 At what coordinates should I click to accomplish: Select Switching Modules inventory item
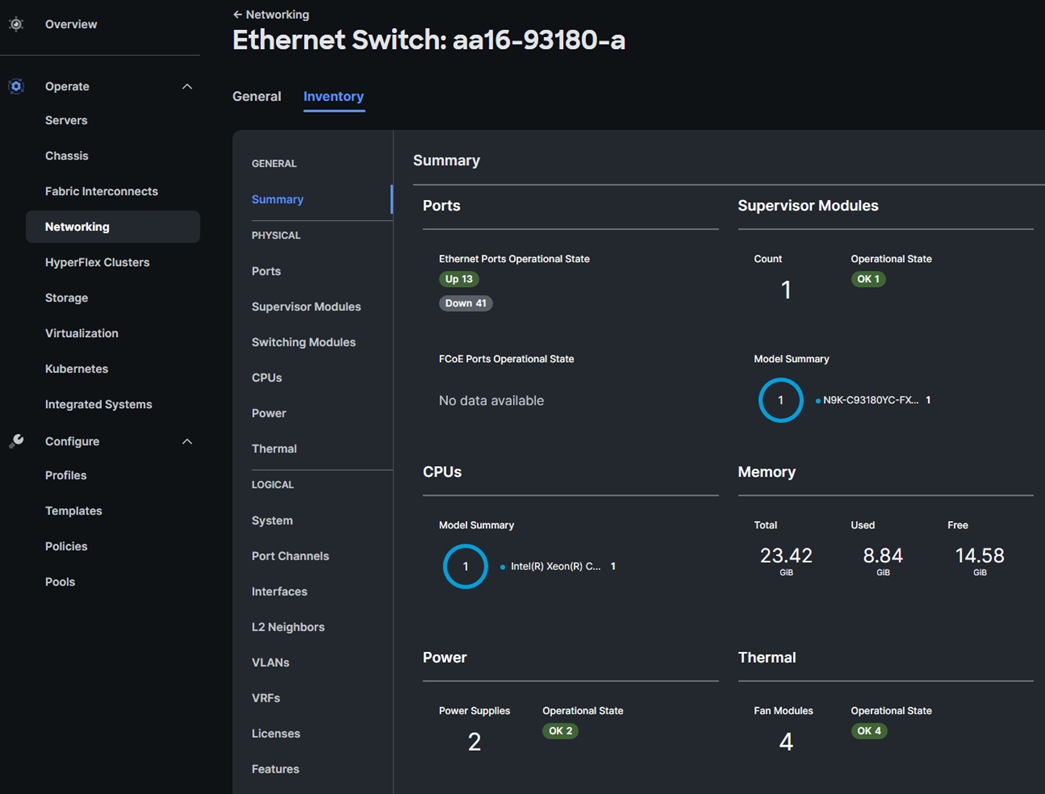[x=303, y=342]
